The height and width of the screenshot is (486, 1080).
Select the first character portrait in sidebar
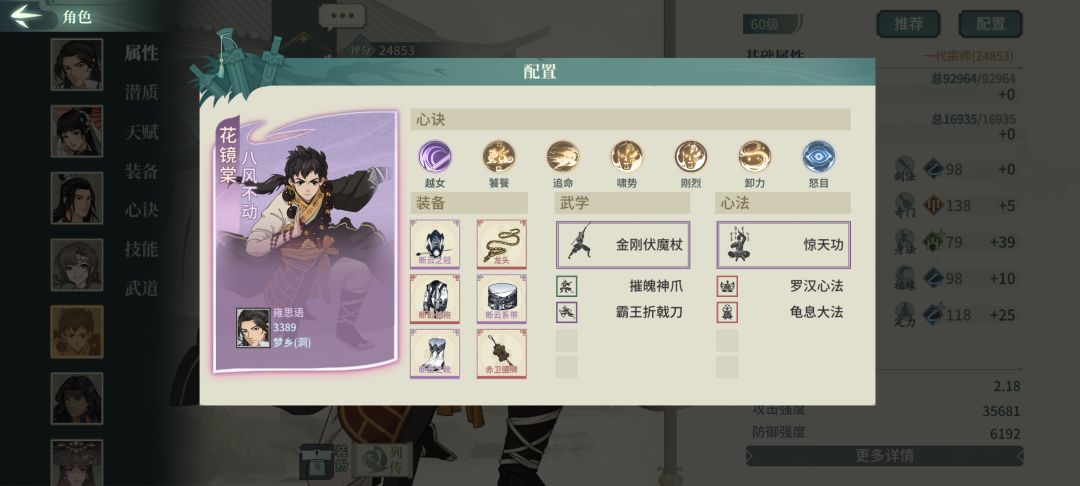tap(76, 65)
